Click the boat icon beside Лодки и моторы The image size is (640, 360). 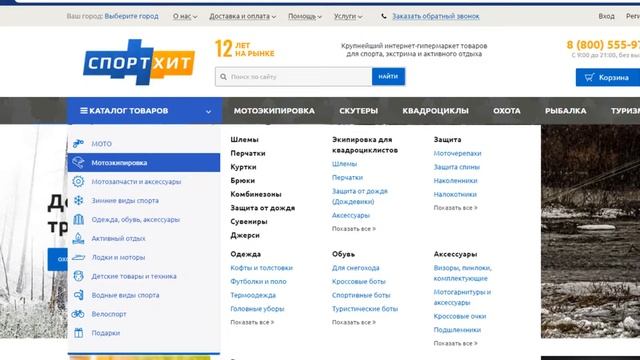(78, 257)
